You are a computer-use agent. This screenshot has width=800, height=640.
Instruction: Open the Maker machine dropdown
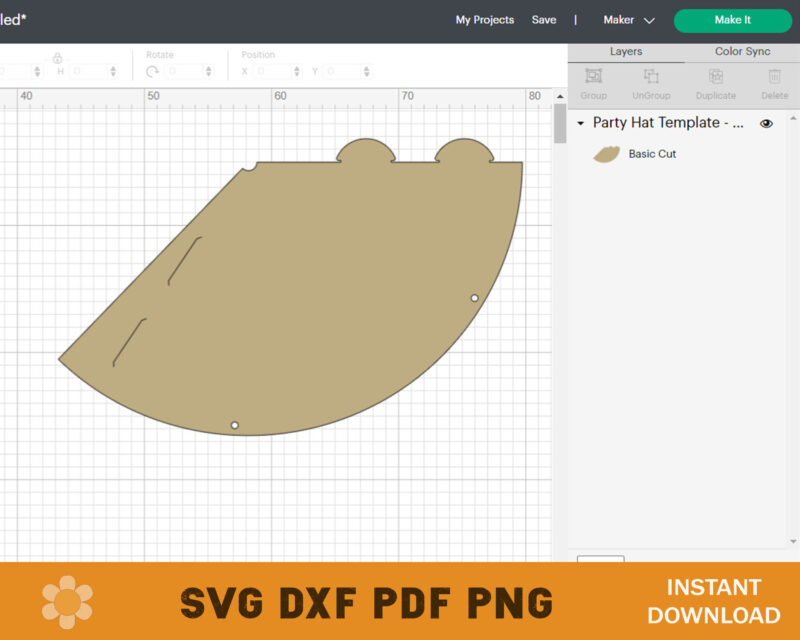[629, 20]
